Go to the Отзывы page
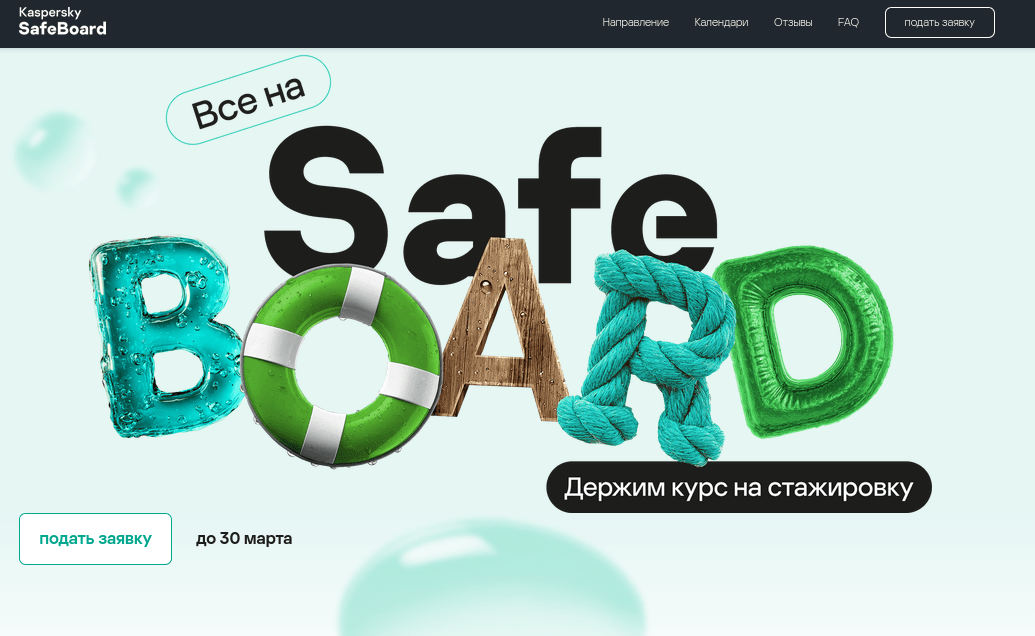The width and height of the screenshot is (1035, 636). pyautogui.click(x=793, y=22)
